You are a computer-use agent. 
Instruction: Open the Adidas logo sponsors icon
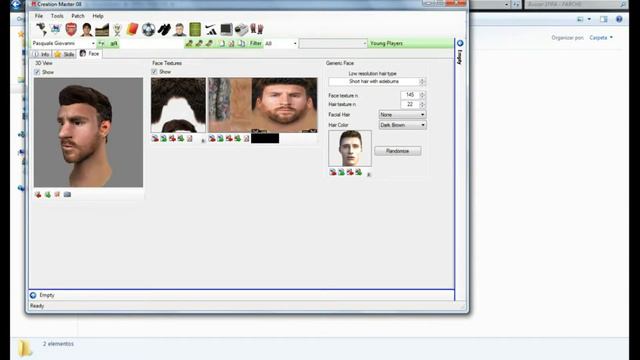coord(211,29)
